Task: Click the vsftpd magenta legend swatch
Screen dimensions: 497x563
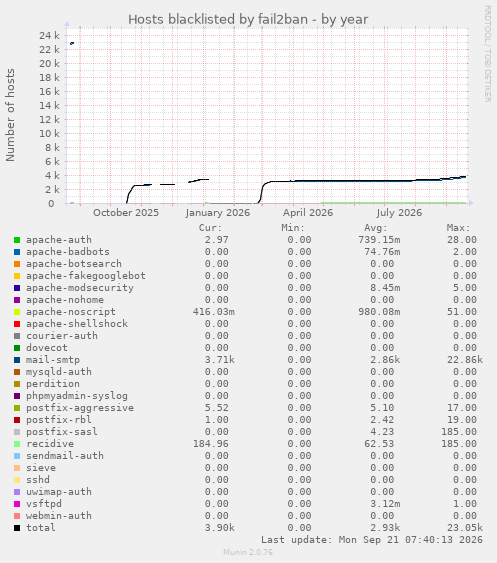Action: [x=17, y=504]
